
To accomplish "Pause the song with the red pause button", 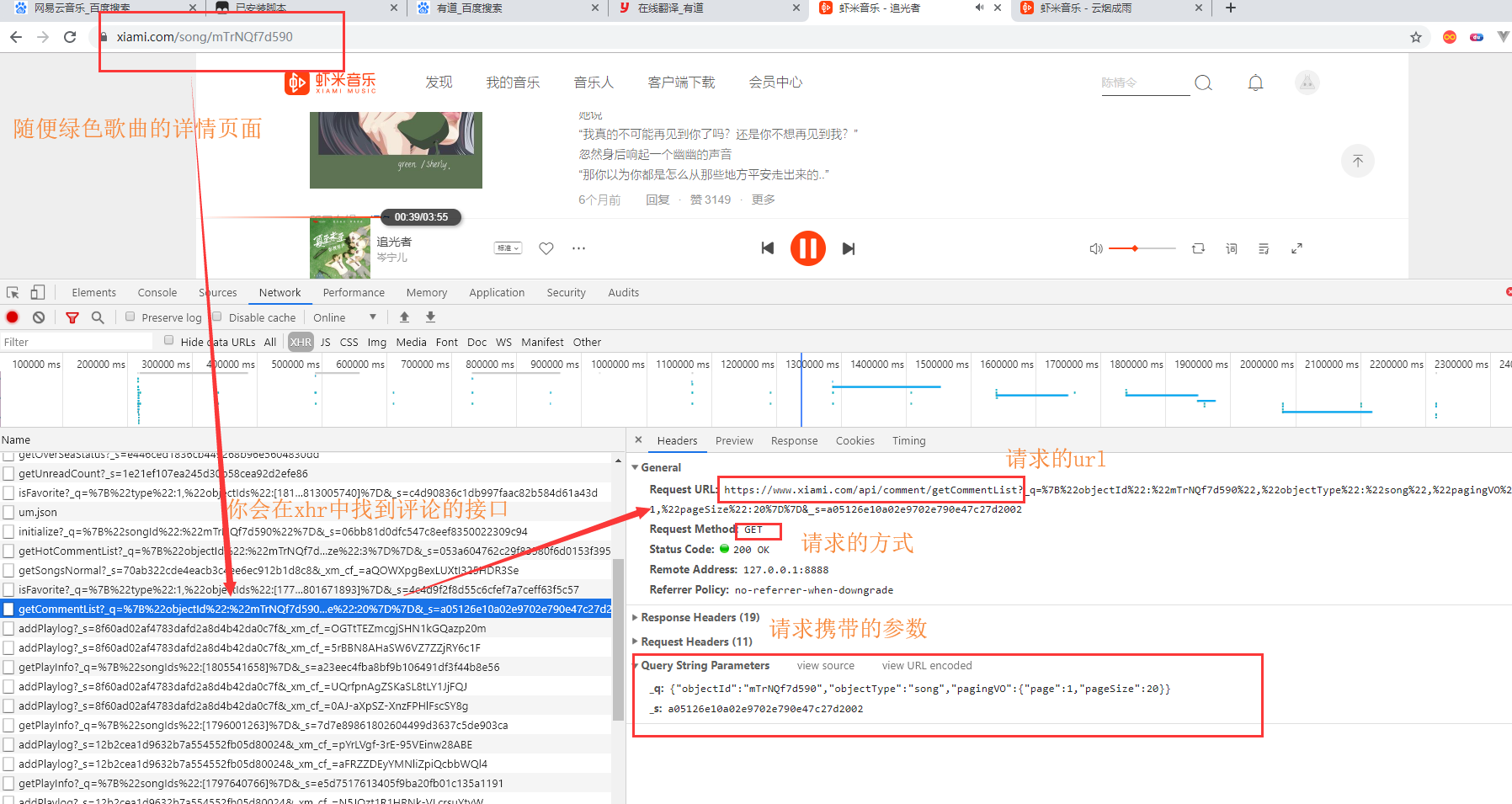I will tap(807, 248).
